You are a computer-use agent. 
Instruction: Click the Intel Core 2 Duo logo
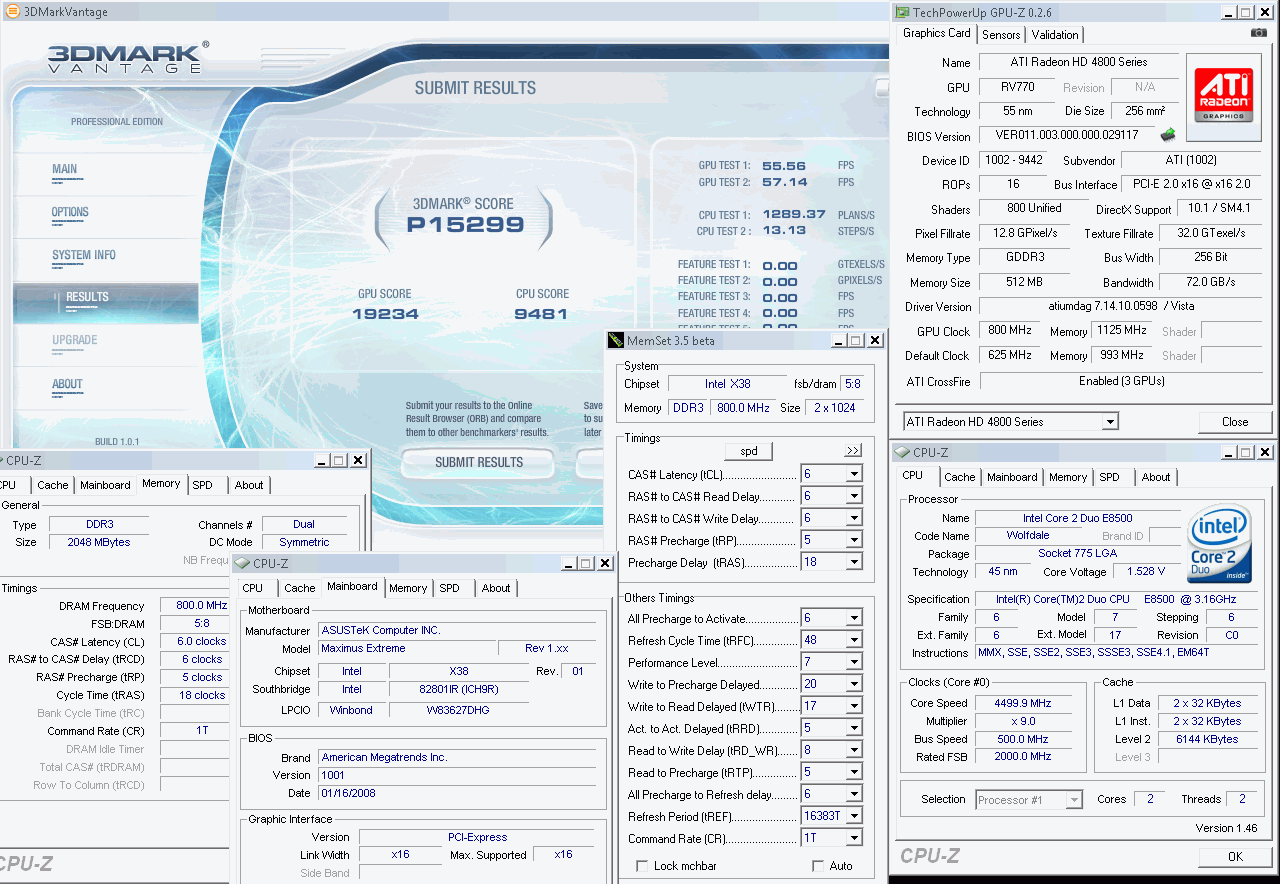click(1221, 544)
